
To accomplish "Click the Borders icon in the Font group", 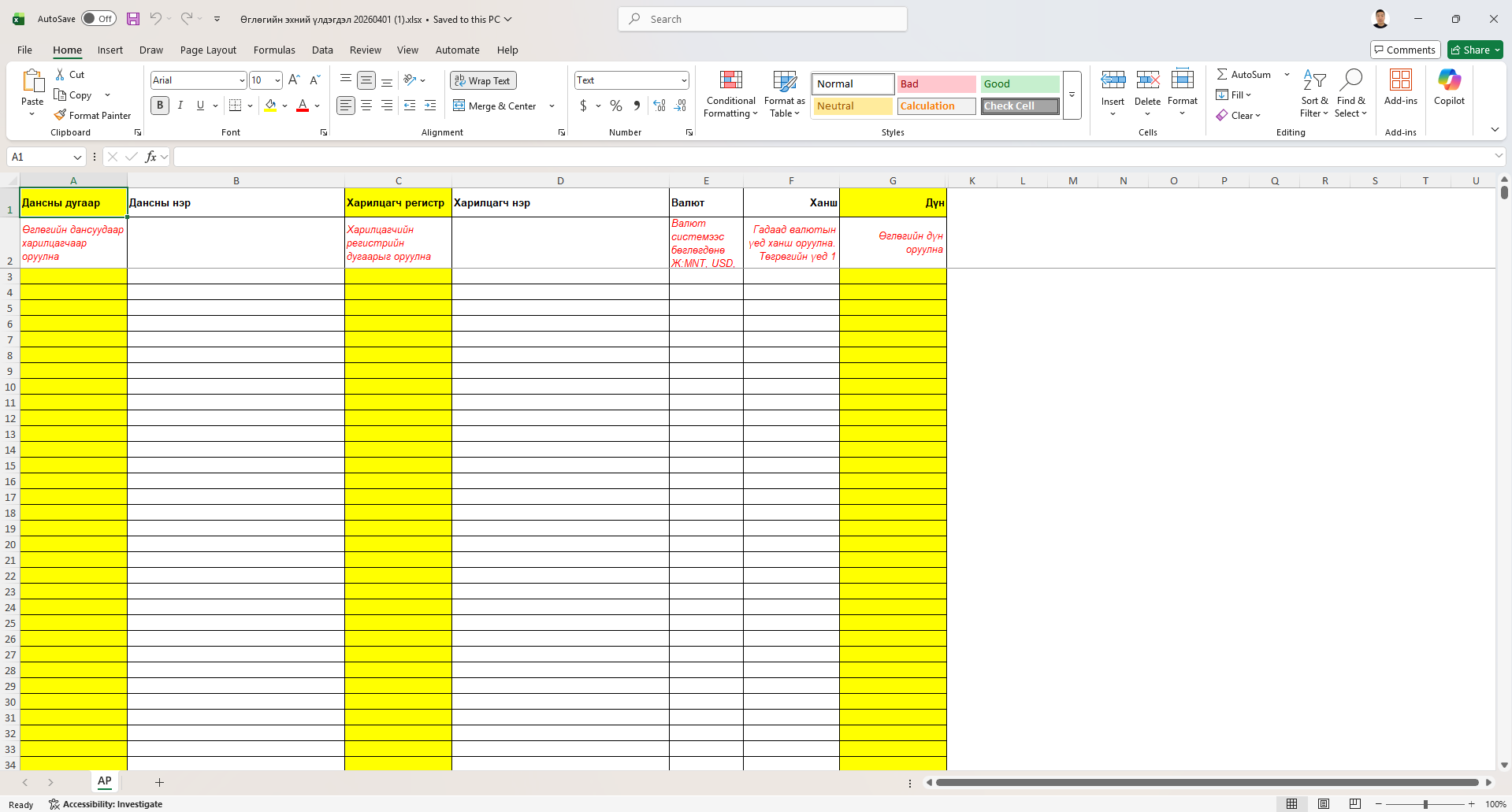I will [235, 105].
